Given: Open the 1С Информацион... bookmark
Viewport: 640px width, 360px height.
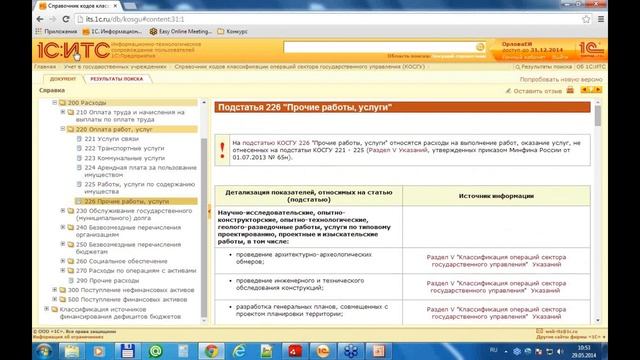Looking at the screenshot, I should click(x=112, y=31).
